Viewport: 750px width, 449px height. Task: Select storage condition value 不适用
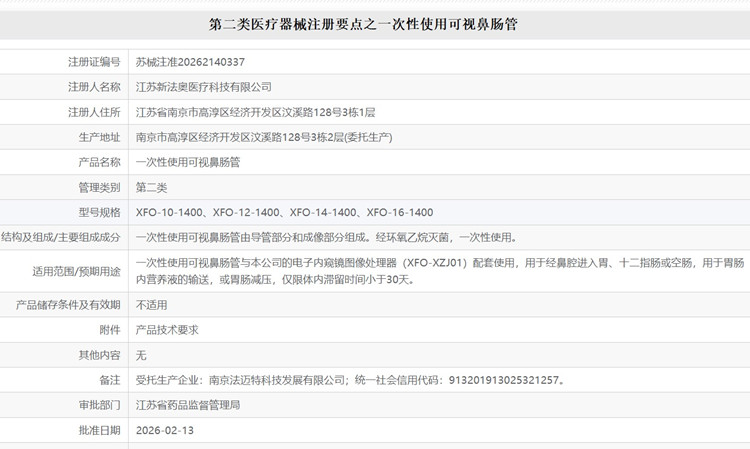coord(151,305)
